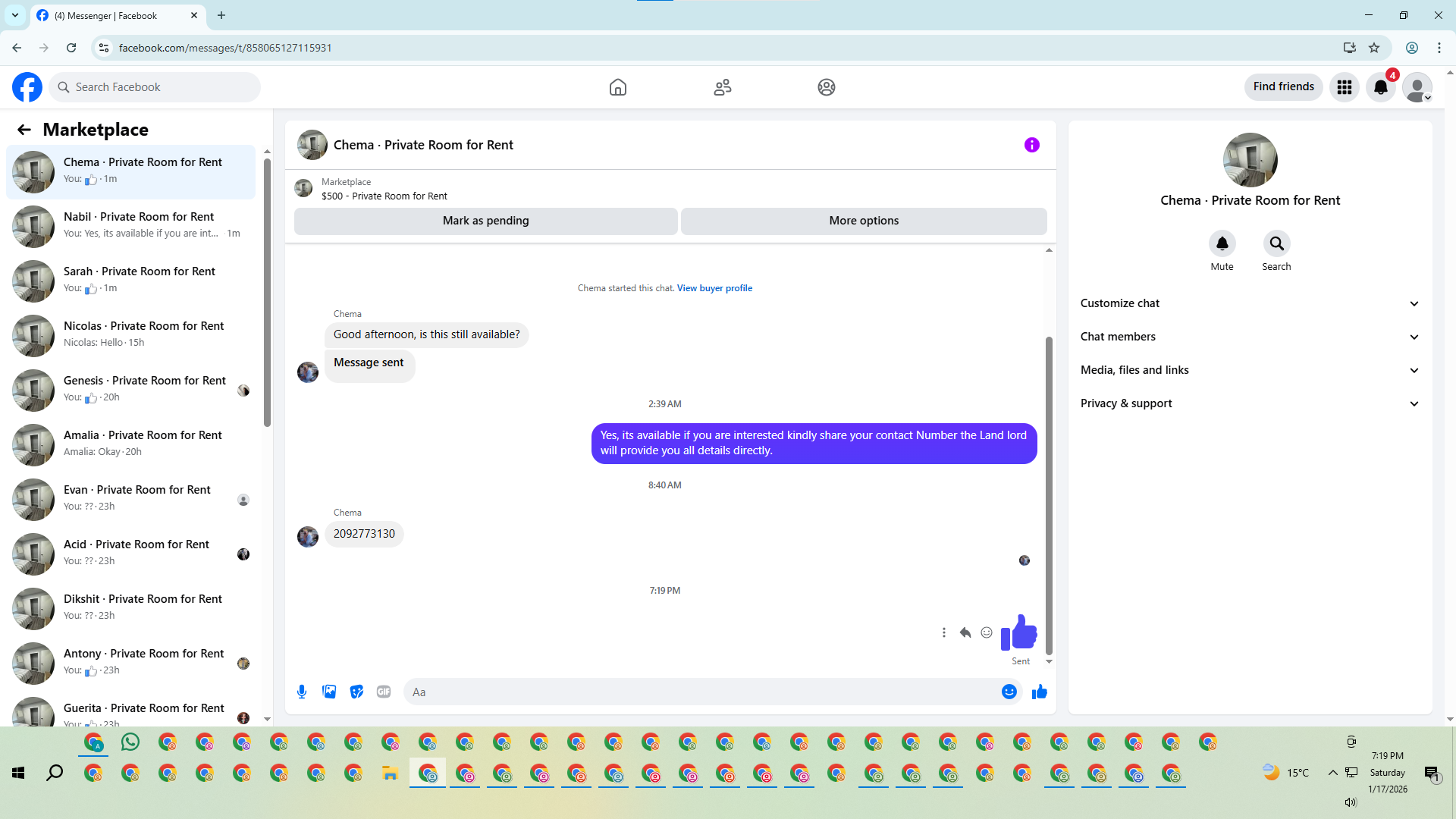Mute the Chema conversation

coord(1222,244)
